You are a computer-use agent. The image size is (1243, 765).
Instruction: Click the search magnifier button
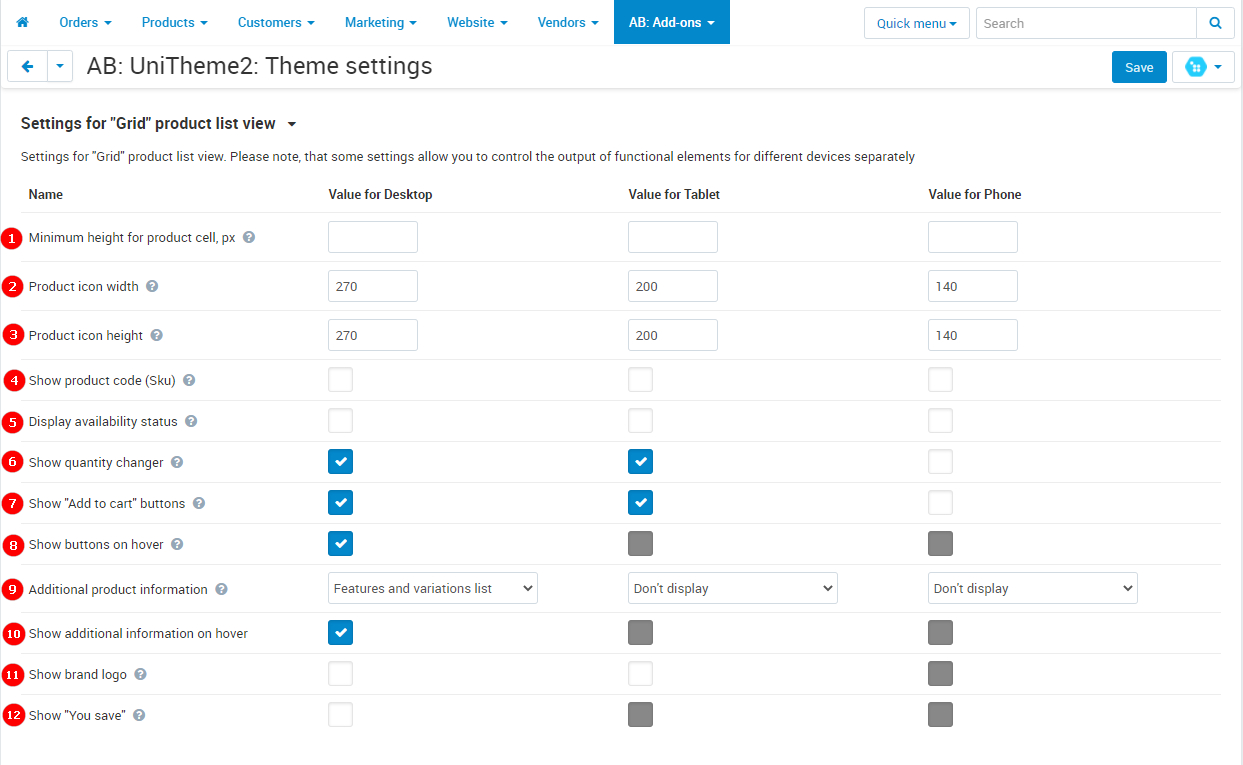1215,23
